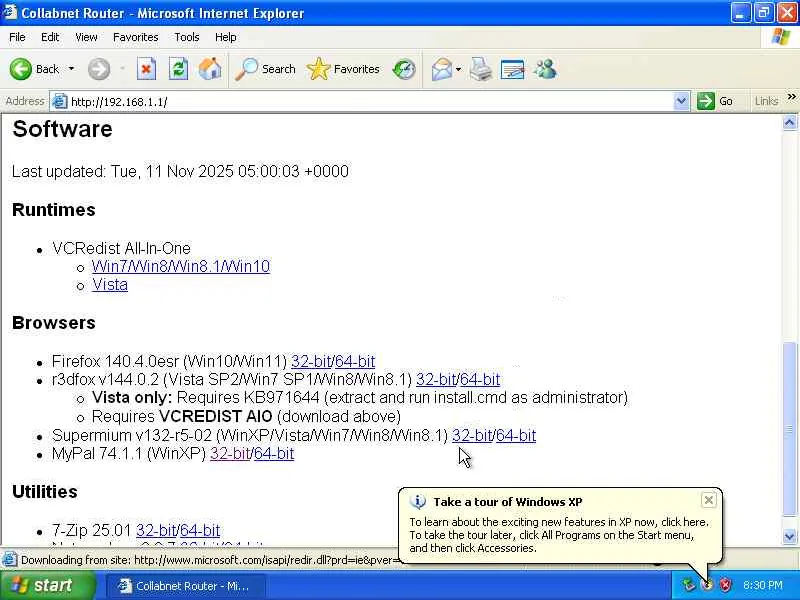This screenshot has height=600, width=800.
Task: Close the Windows XP tour balloon
Action: (x=709, y=500)
